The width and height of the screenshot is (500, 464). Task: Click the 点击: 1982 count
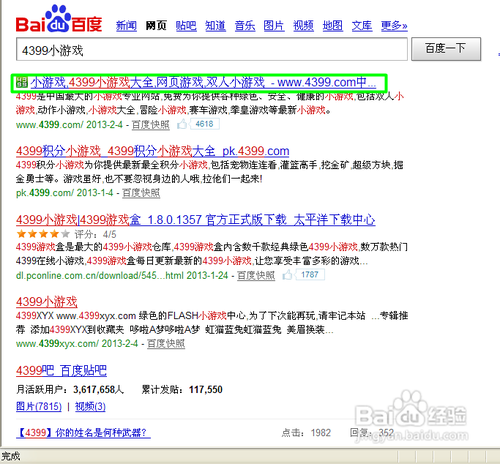(x=306, y=433)
